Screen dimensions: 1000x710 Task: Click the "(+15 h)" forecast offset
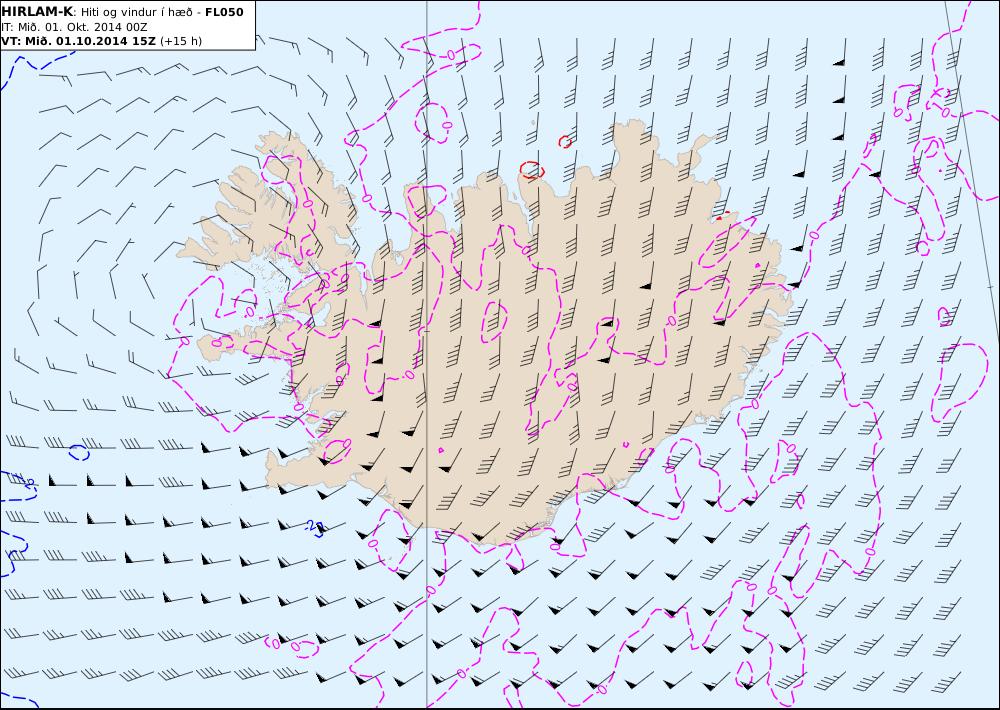tap(180, 41)
